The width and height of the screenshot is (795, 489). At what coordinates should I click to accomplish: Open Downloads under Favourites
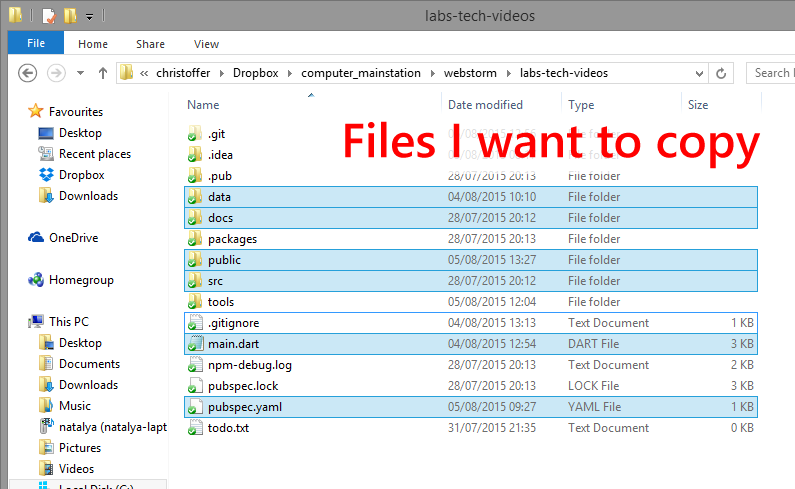pos(88,196)
